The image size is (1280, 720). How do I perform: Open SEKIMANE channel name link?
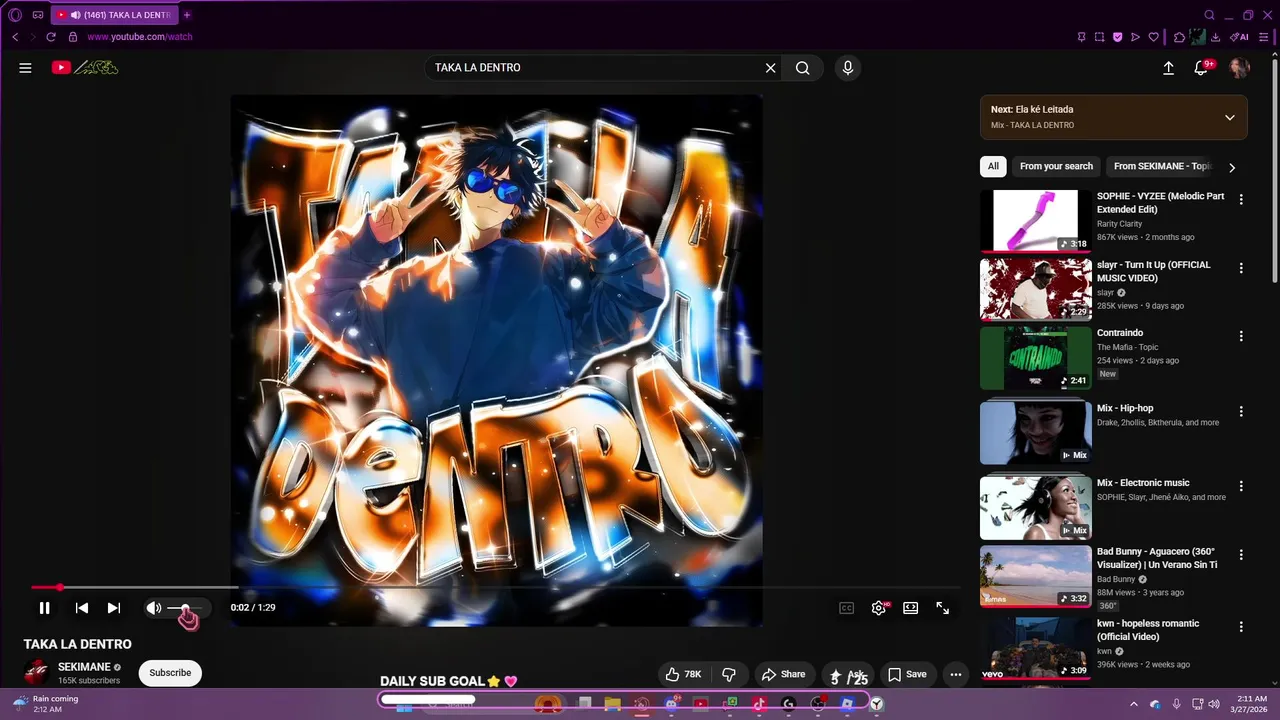[x=84, y=667]
